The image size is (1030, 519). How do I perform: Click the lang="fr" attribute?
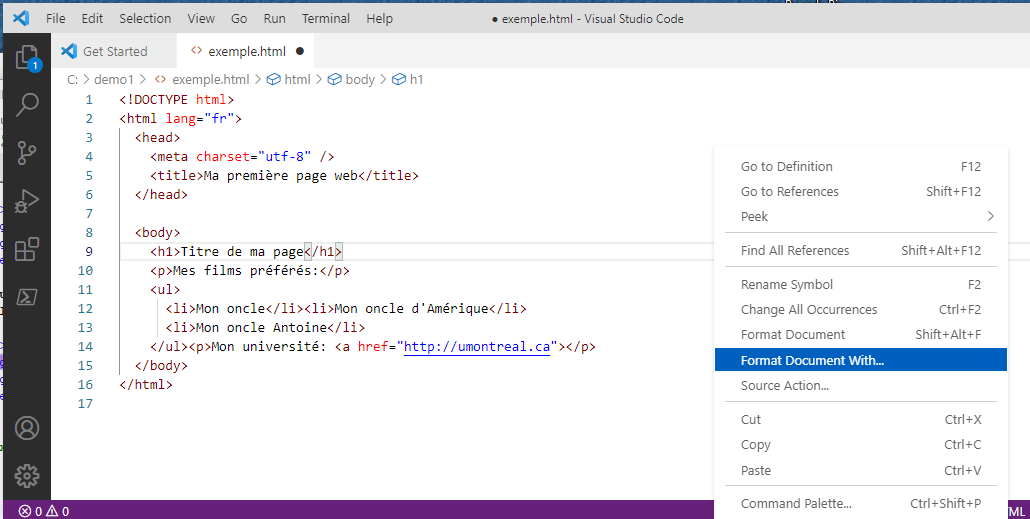coord(200,119)
